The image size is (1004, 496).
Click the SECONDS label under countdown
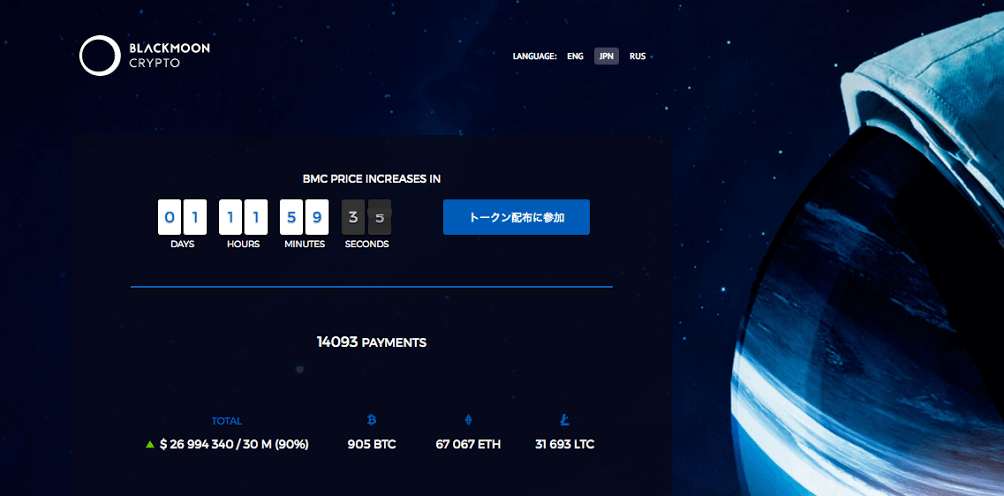366,244
